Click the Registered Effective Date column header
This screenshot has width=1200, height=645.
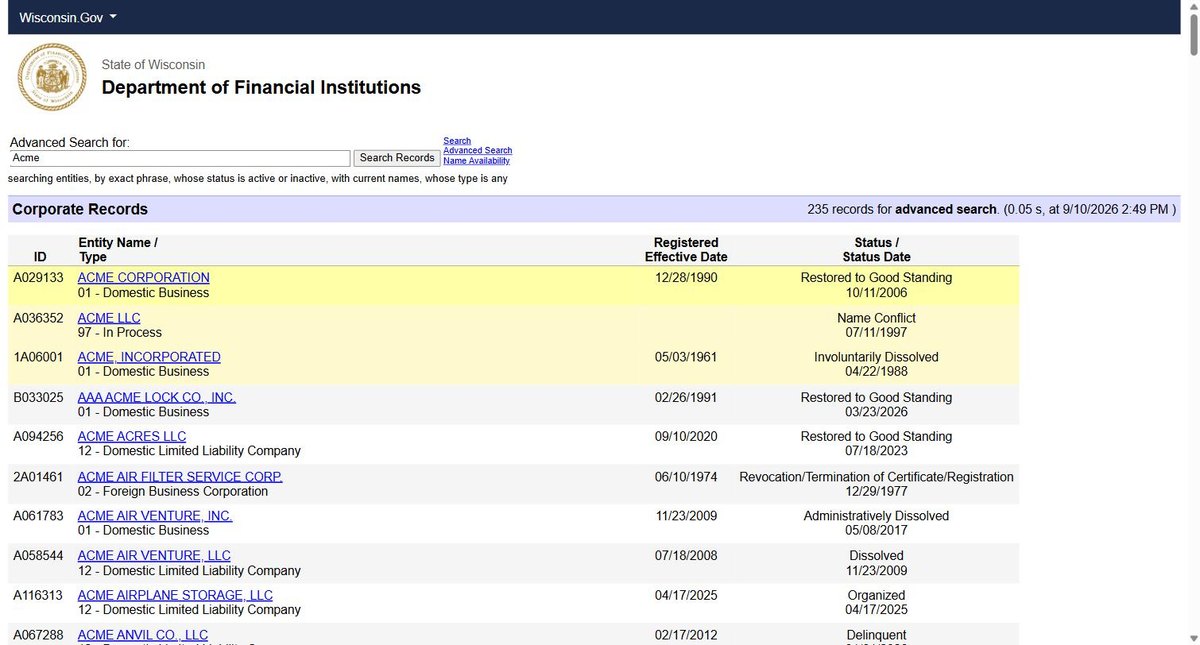coord(686,250)
